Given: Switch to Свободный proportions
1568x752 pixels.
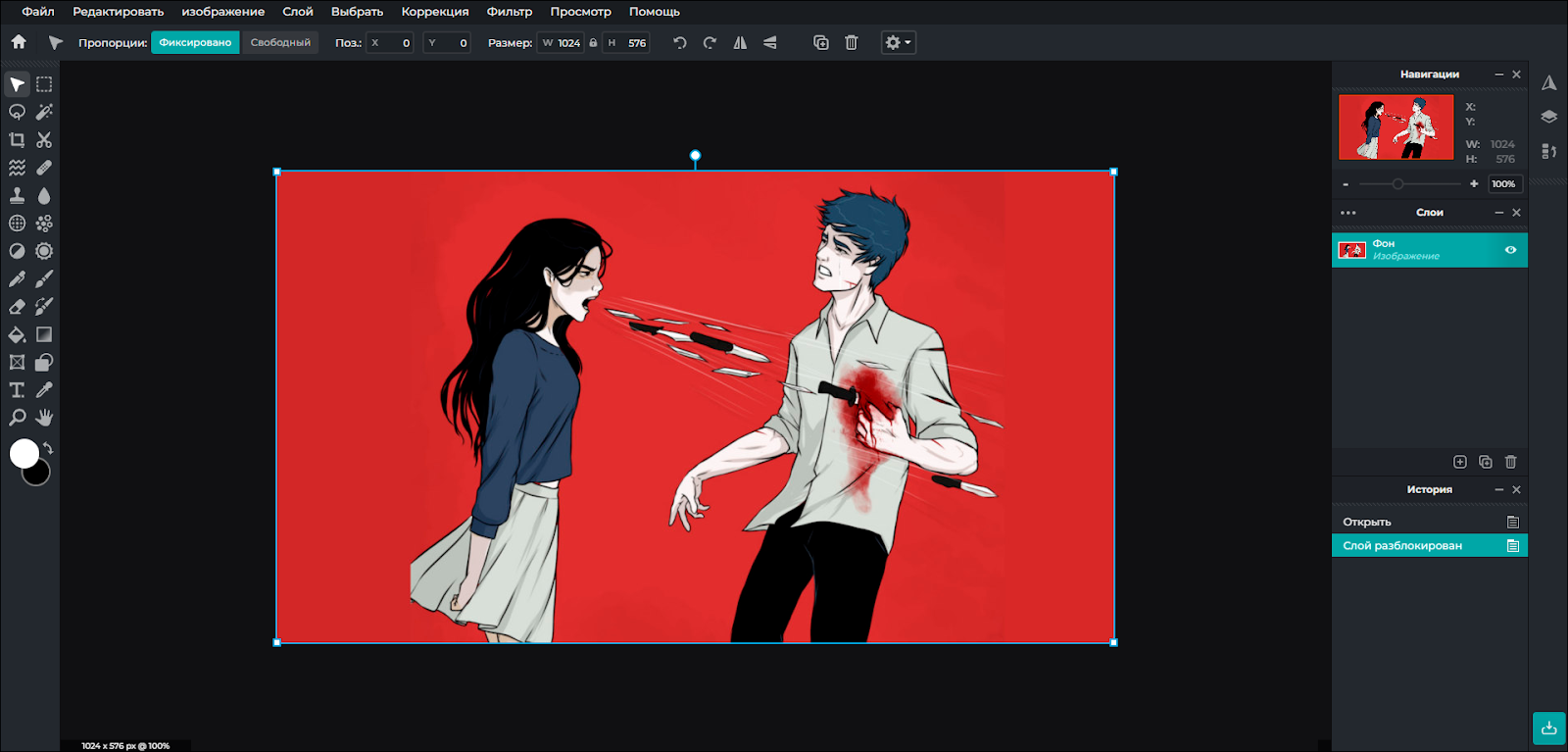Looking at the screenshot, I should 280,42.
